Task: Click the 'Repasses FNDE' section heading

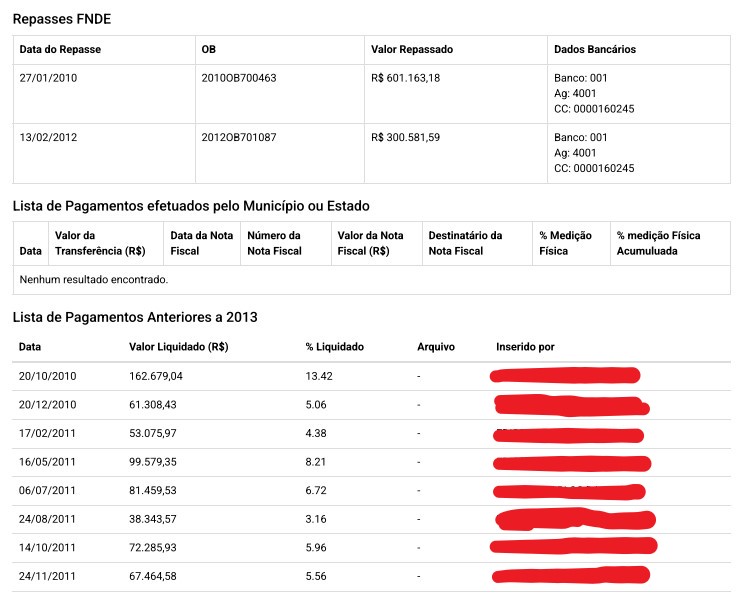Action: click(x=64, y=19)
